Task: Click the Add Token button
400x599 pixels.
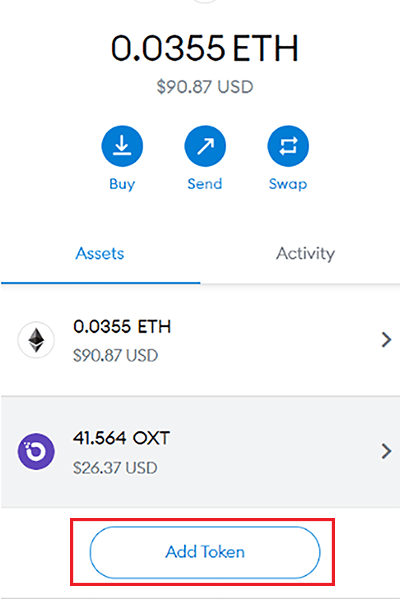Action: click(x=205, y=552)
